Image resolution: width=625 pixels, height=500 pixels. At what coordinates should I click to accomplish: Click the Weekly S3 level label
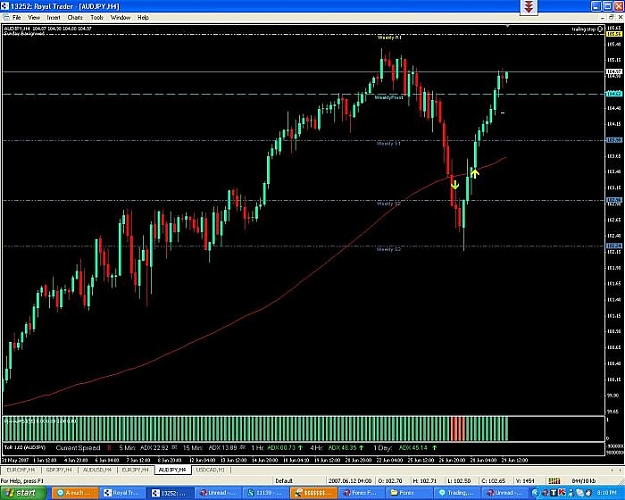(389, 249)
